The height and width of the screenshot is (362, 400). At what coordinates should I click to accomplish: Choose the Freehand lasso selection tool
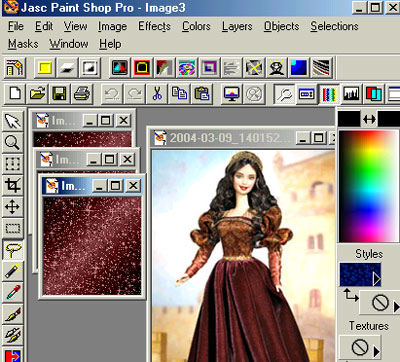tap(12, 249)
